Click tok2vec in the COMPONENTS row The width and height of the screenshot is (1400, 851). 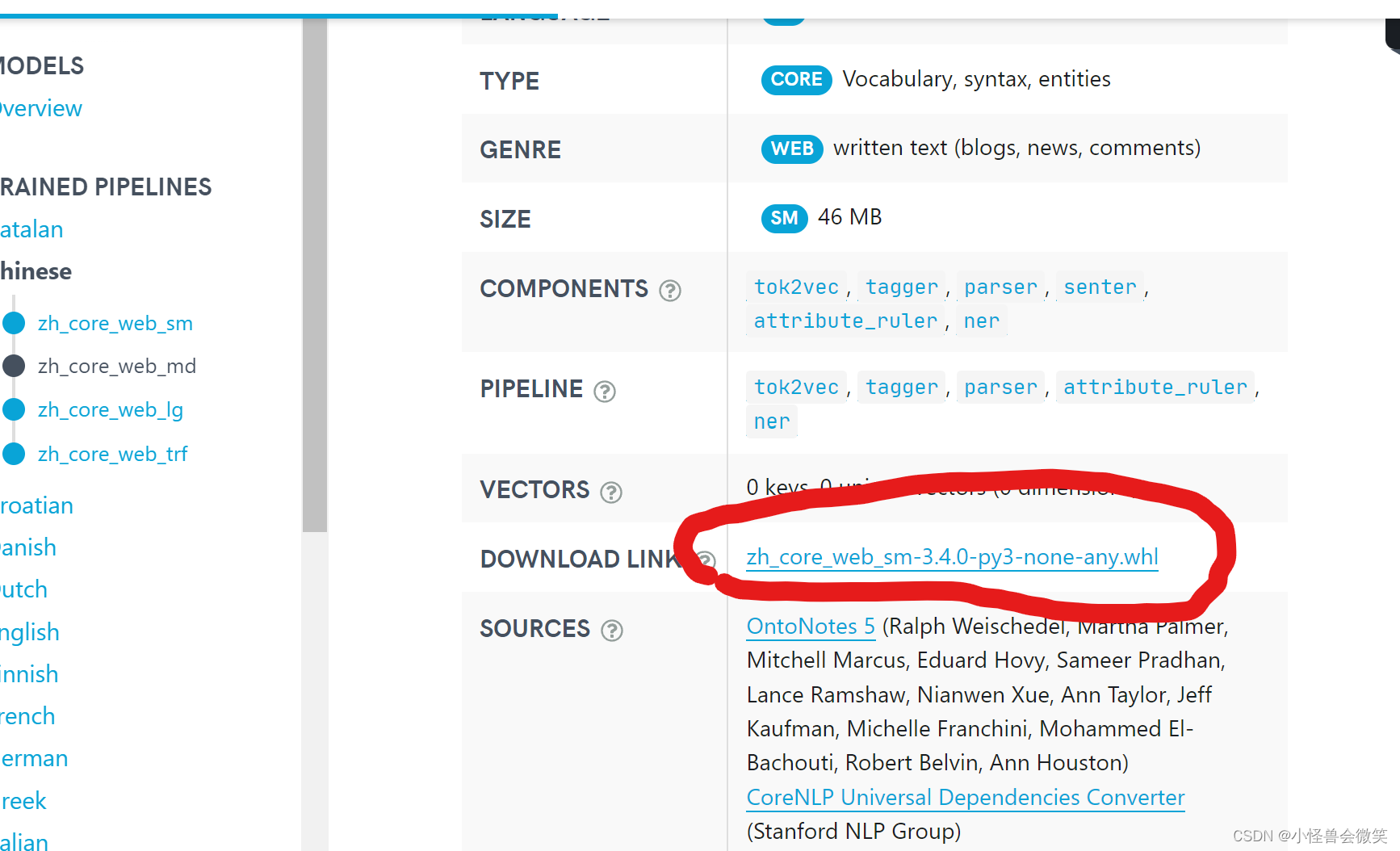796,287
